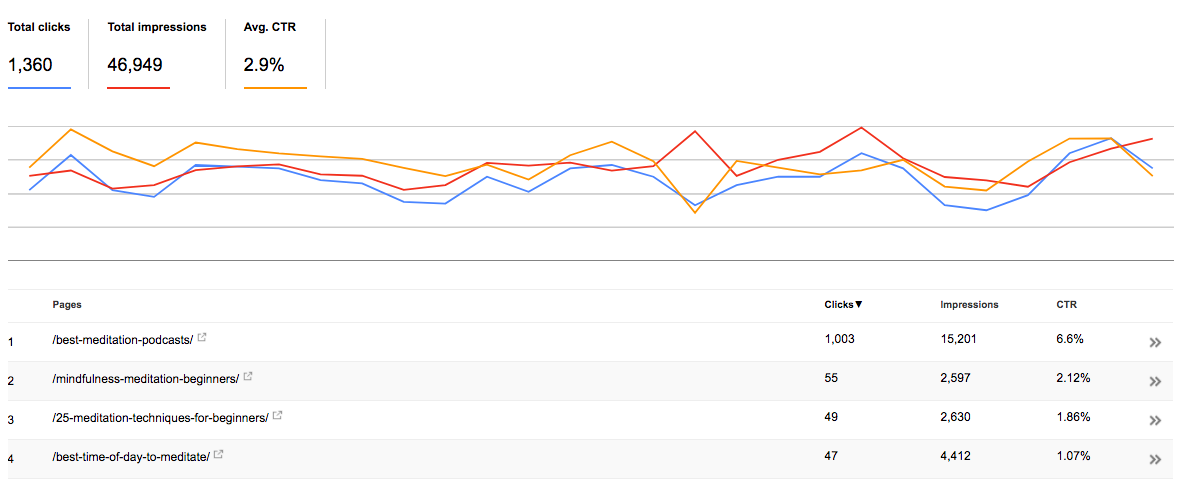Open the /mindfulness-meditation-beginners/ page link
The width and height of the screenshot is (1183, 482).
point(145,379)
